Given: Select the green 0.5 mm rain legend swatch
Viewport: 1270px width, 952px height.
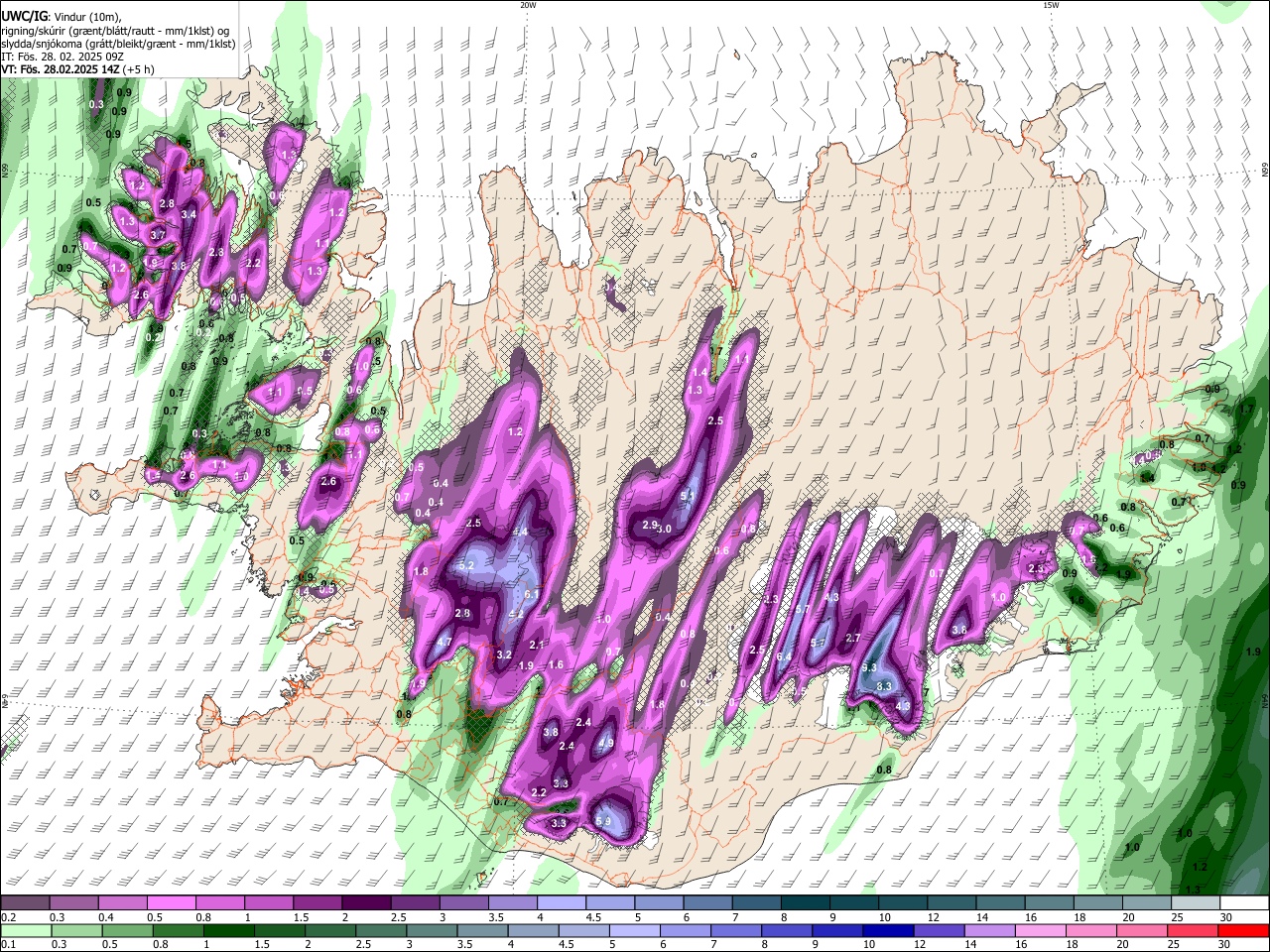Looking at the screenshot, I should (x=127, y=930).
